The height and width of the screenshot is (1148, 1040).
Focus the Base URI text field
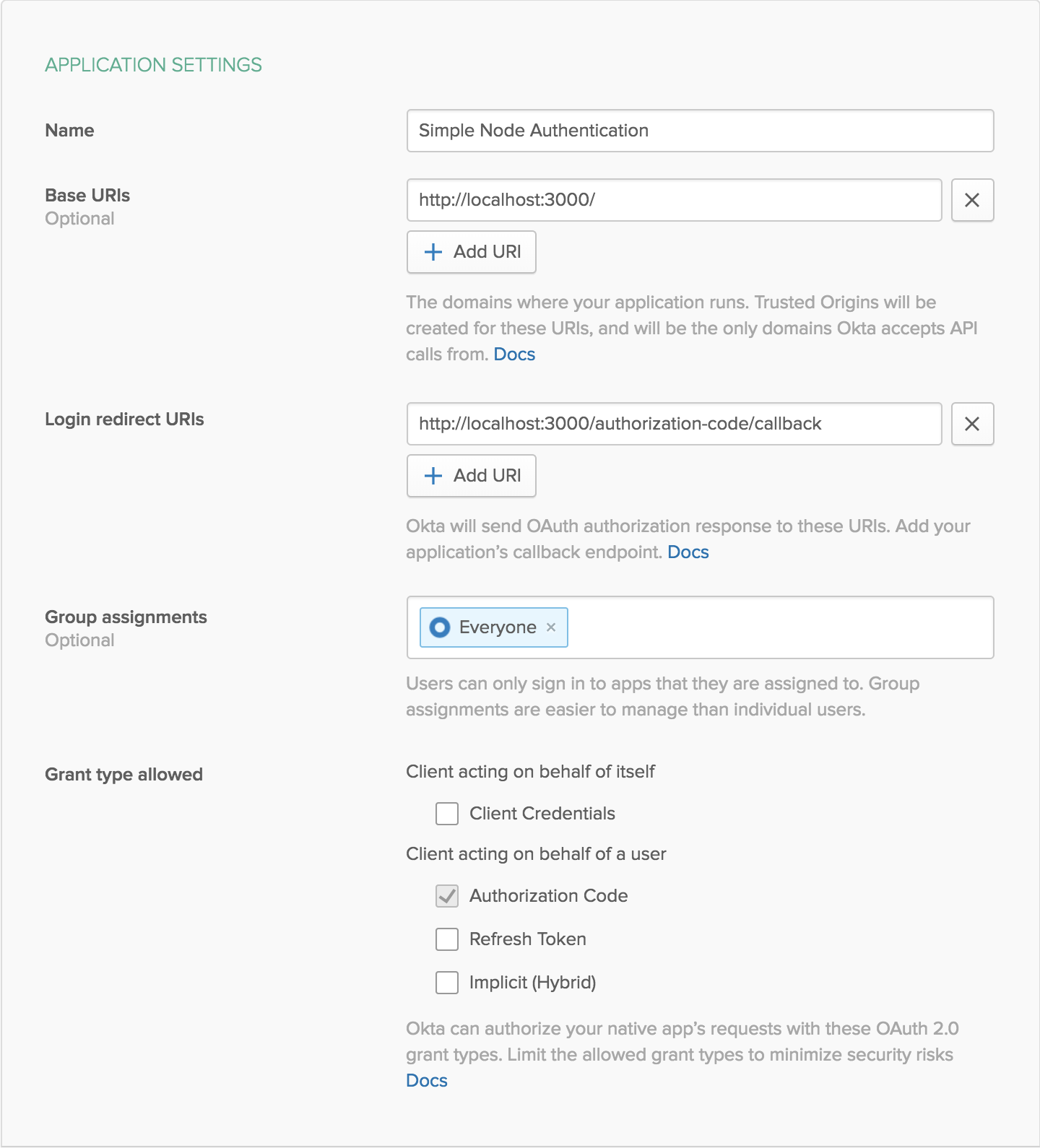[674, 200]
